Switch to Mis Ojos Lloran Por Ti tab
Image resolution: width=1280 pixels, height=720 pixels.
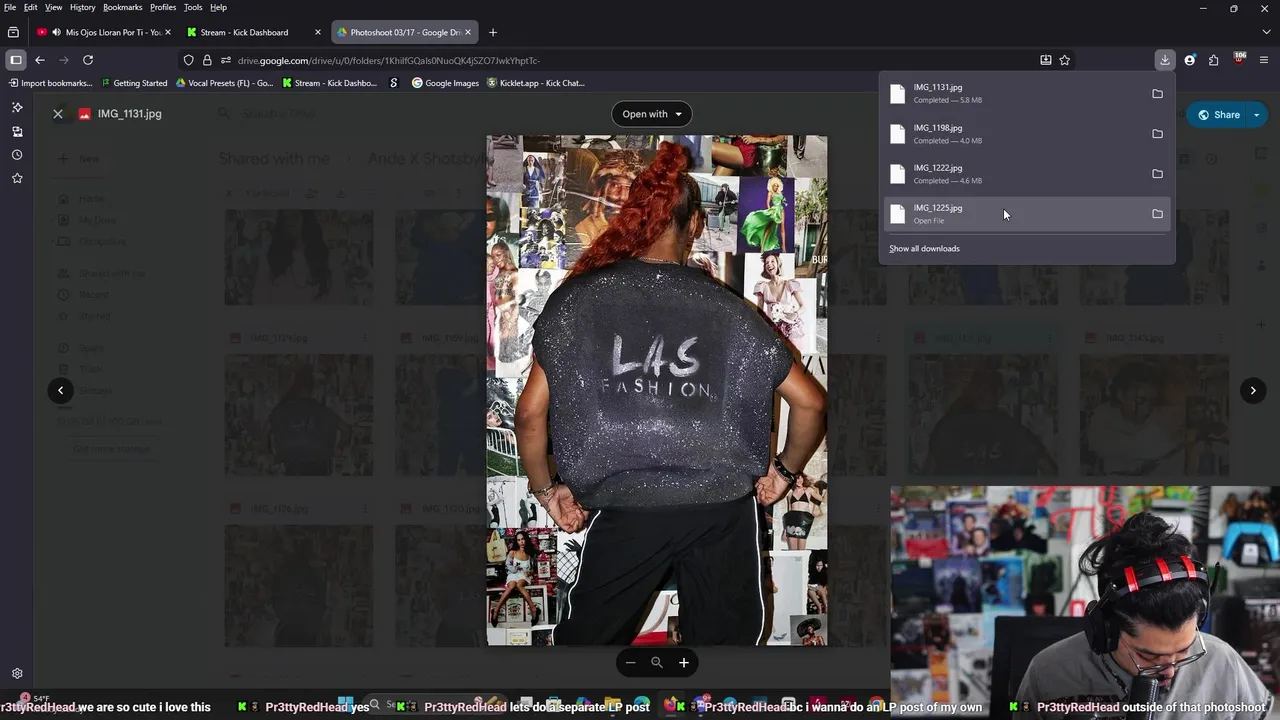[x=103, y=32]
